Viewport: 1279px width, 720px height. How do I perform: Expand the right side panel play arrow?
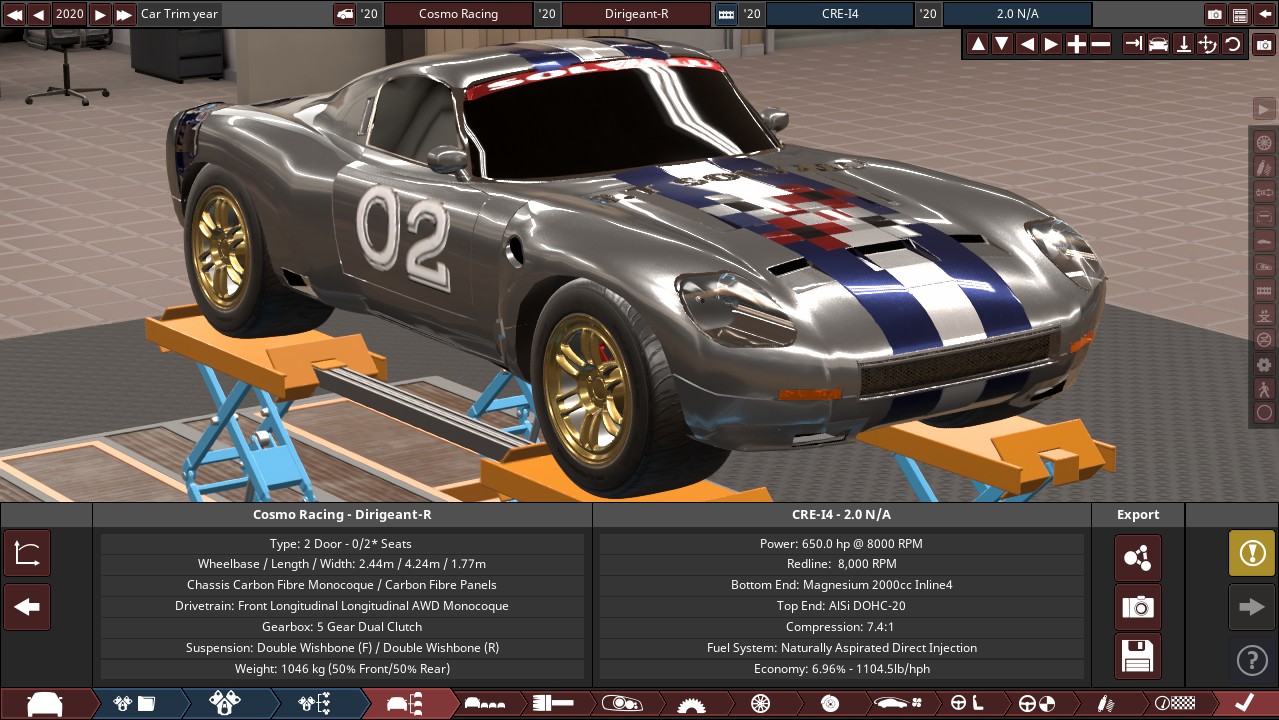point(1264,109)
